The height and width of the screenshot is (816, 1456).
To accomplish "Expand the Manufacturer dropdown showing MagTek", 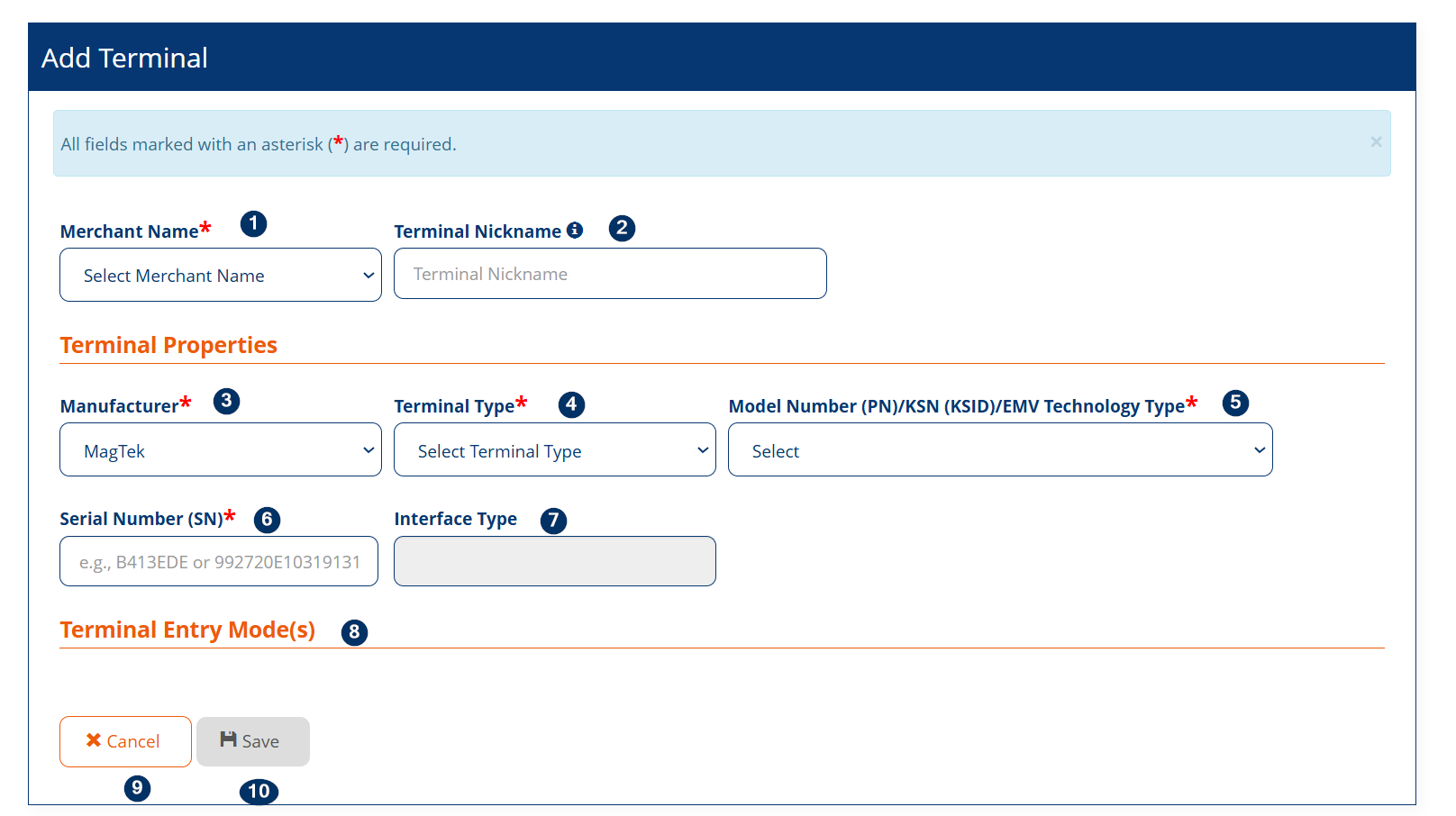I will click(221, 450).
